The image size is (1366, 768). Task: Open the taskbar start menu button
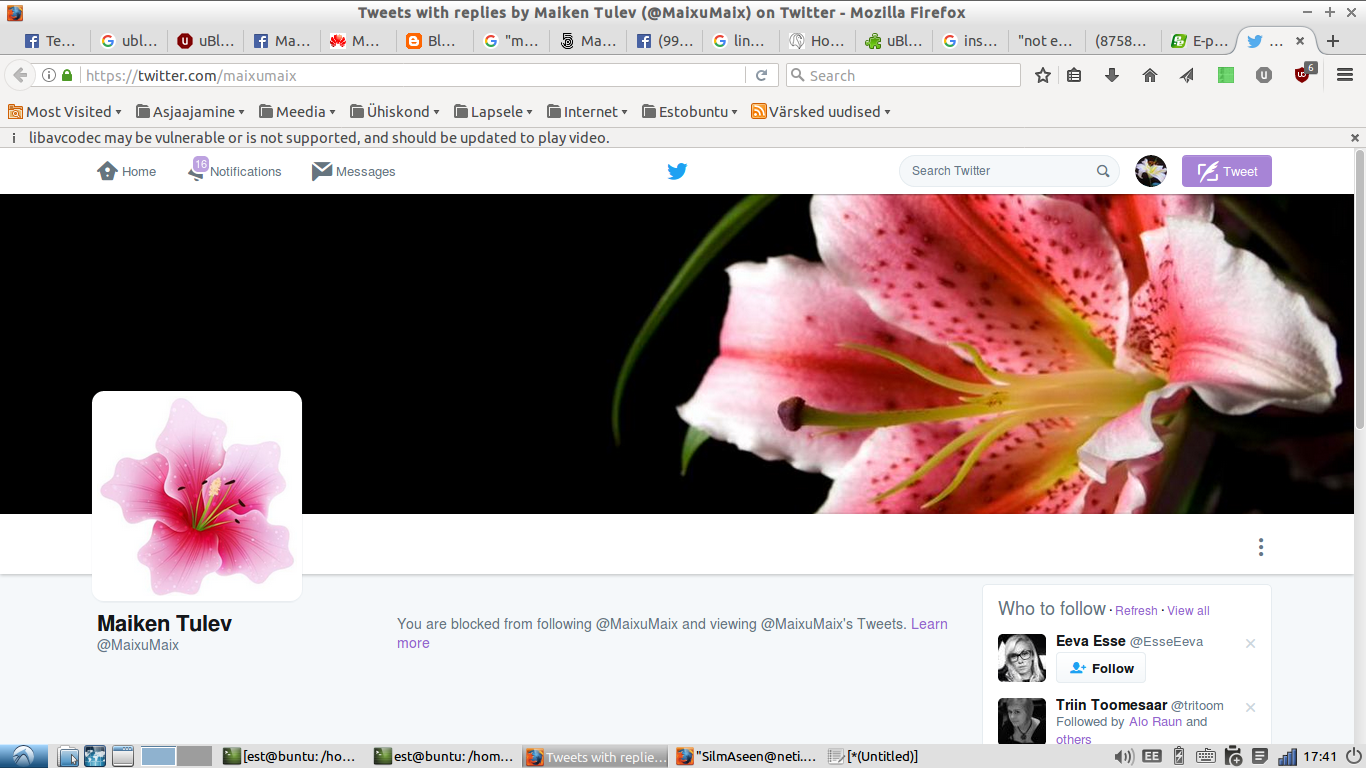(x=23, y=756)
